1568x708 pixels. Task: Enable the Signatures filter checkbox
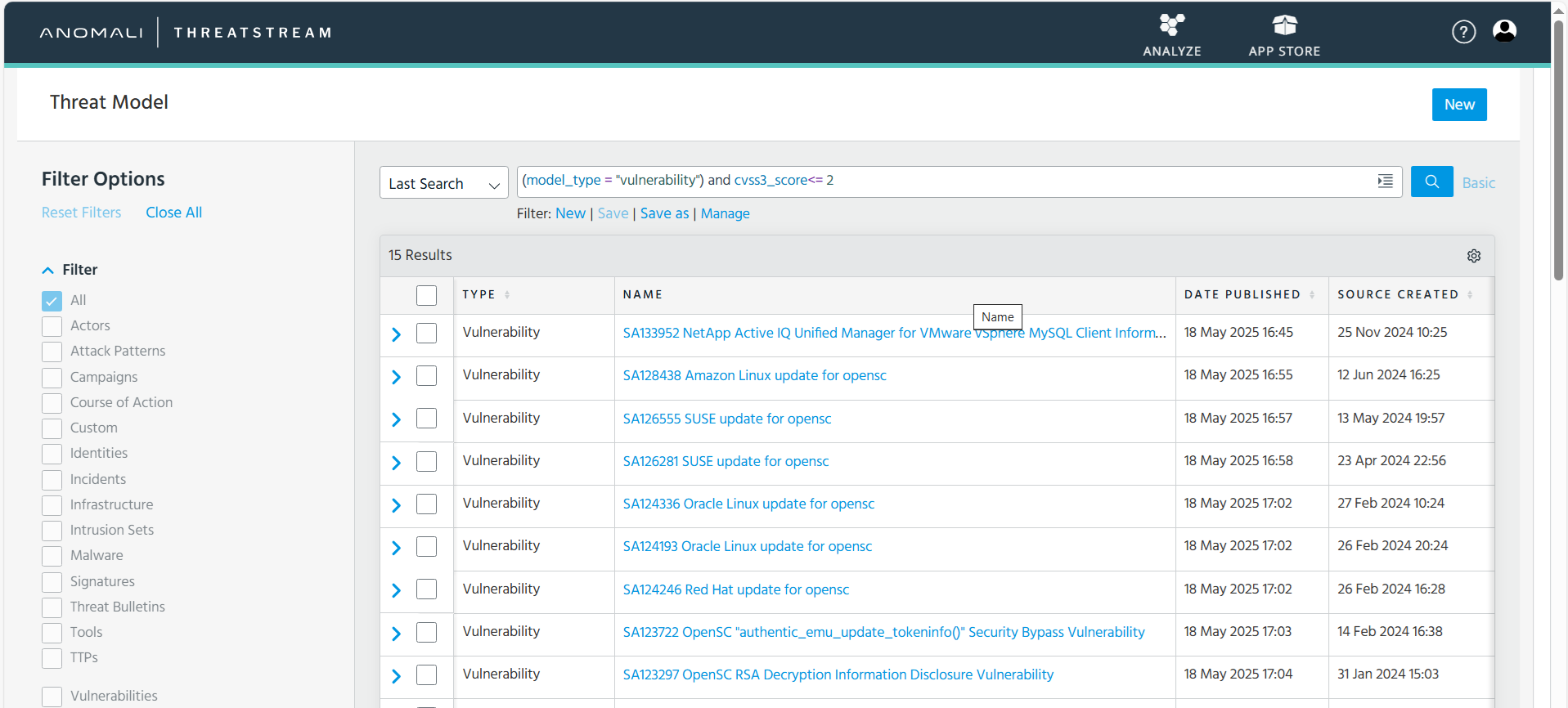click(x=52, y=582)
